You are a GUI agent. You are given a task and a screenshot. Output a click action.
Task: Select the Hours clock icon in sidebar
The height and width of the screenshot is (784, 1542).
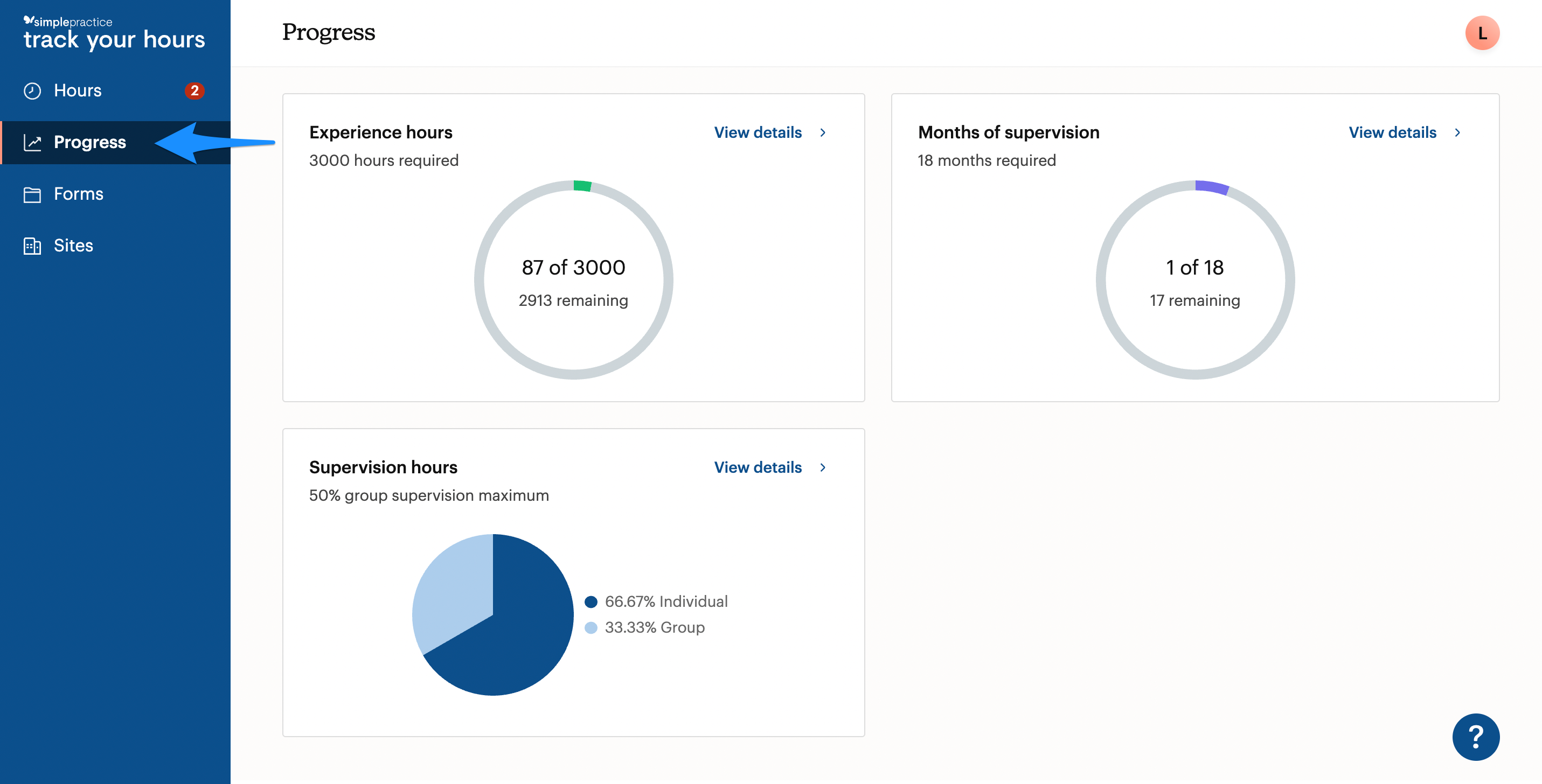pyautogui.click(x=32, y=90)
